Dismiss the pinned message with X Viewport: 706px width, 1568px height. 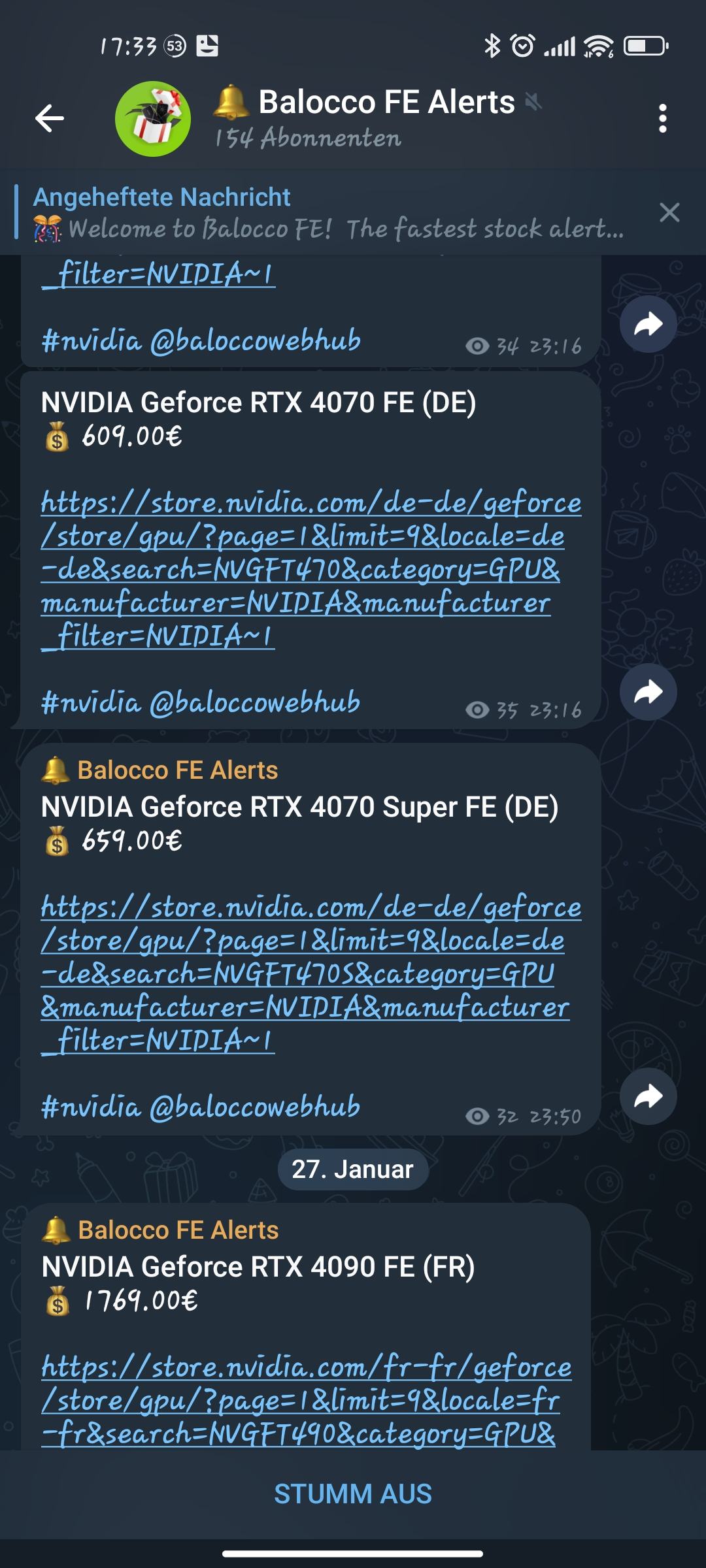[x=669, y=212]
